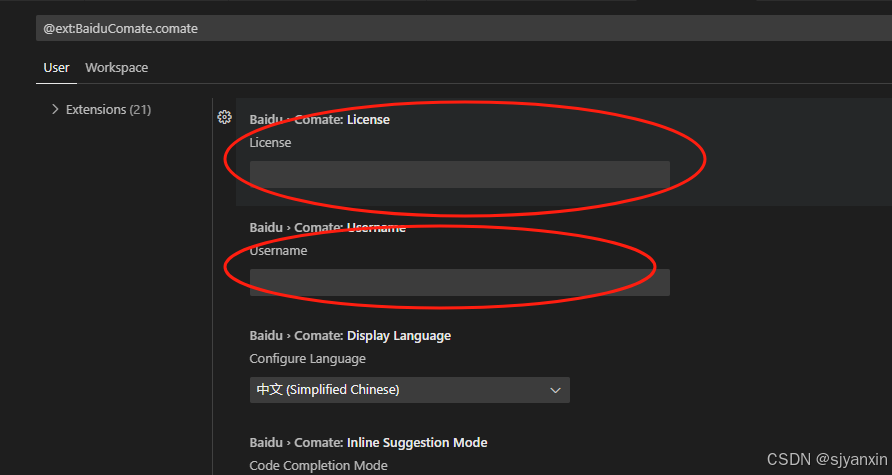The height and width of the screenshot is (475, 892).
Task: Expand the Extensions (21) tree chevron
Action: click(55, 109)
